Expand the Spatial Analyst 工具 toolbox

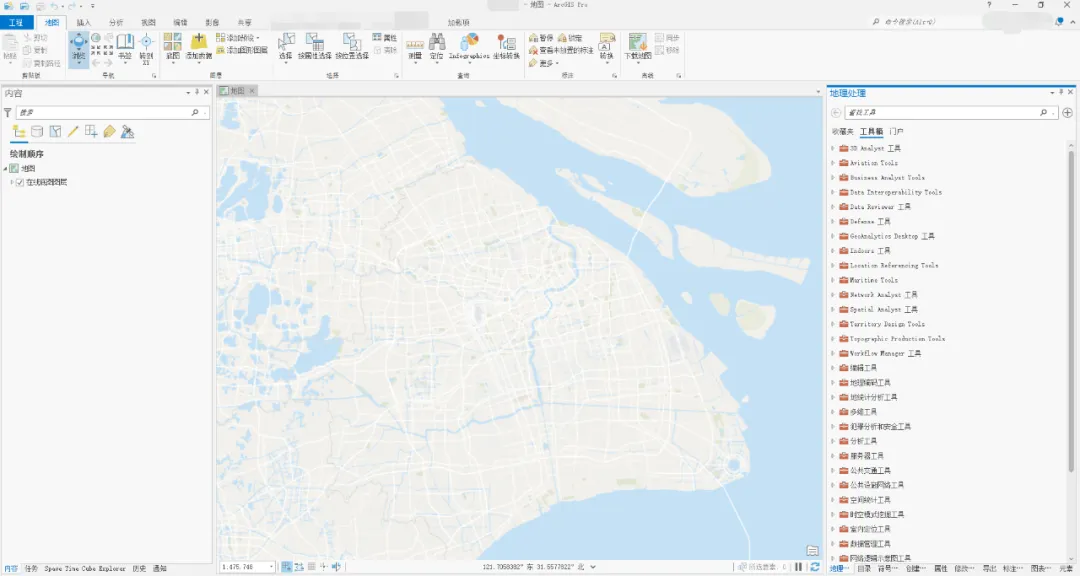coord(833,309)
